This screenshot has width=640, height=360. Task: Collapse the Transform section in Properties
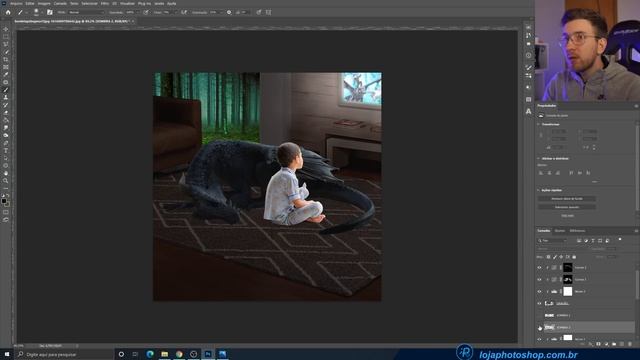539,124
